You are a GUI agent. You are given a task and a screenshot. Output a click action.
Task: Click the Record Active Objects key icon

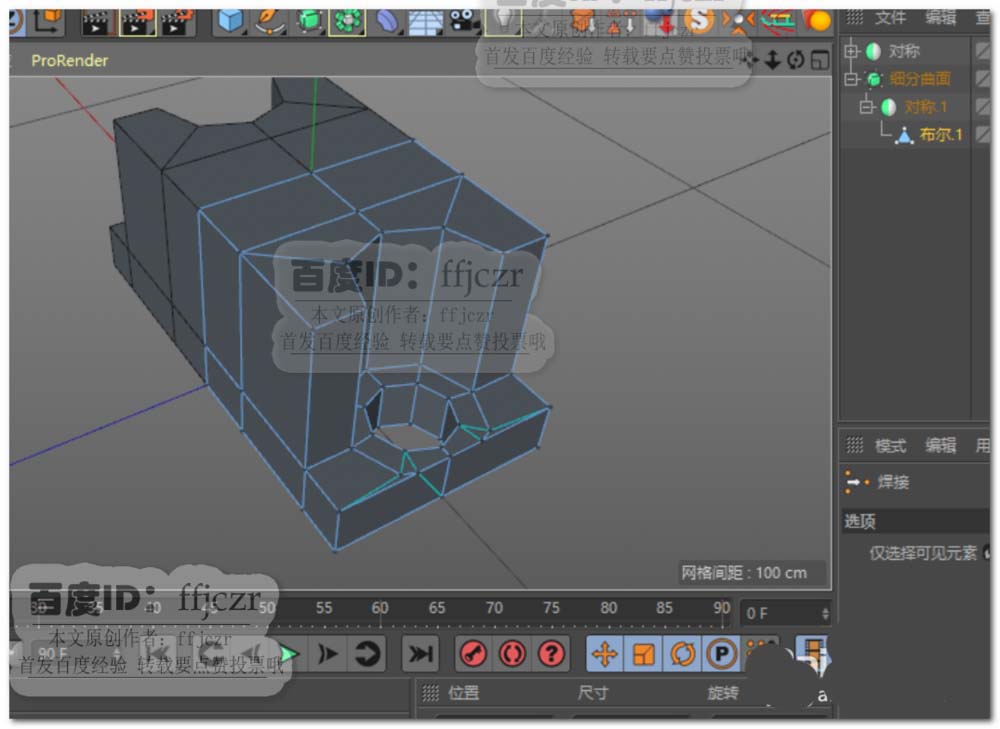tap(474, 654)
